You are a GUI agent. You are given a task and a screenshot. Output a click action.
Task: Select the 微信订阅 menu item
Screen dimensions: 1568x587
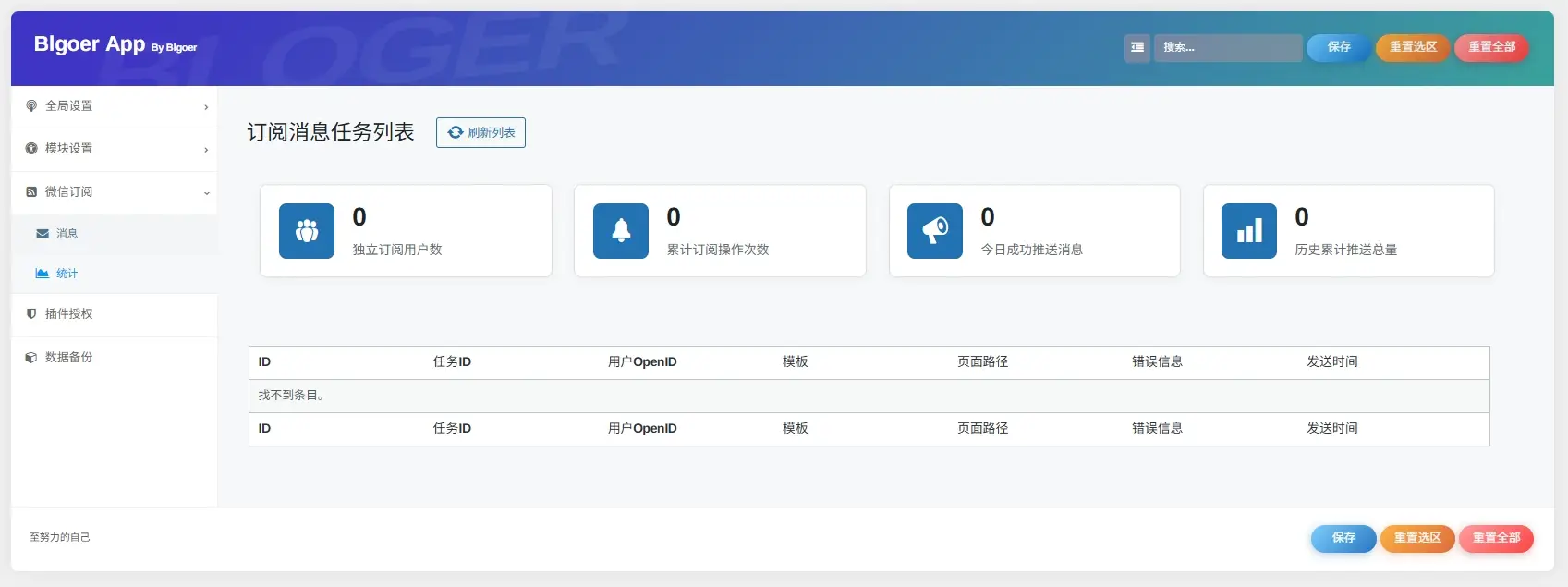tap(115, 192)
